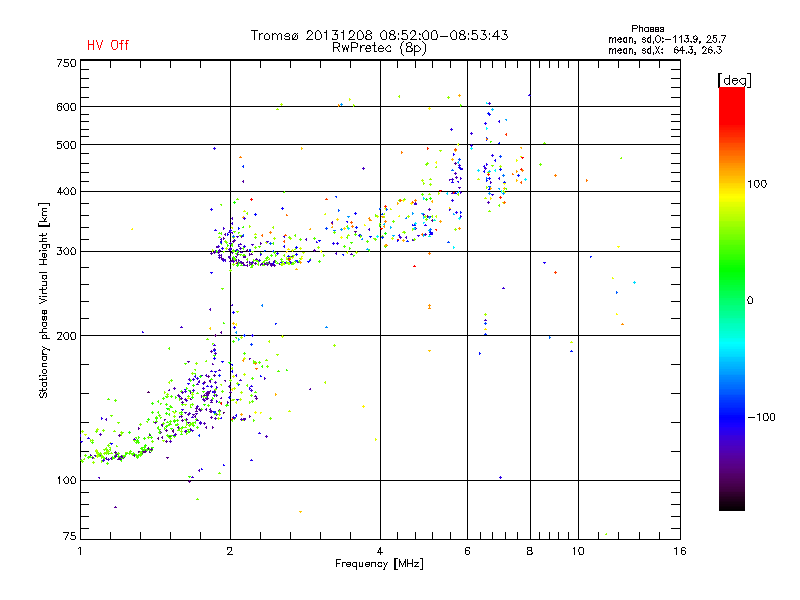
Task: Click the 'Frequency [MHz]' axis label
Action: coord(379,564)
